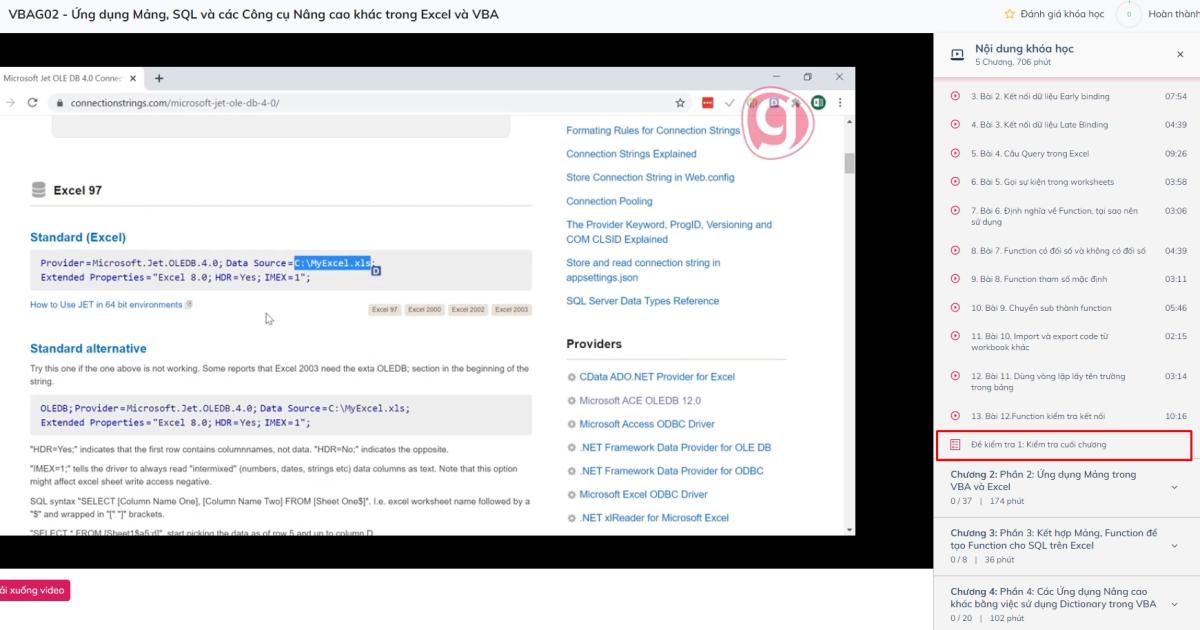Click the circular progress indicator beside Hoàn thành
Screen dimensions: 1200x630
[x=1128, y=14]
